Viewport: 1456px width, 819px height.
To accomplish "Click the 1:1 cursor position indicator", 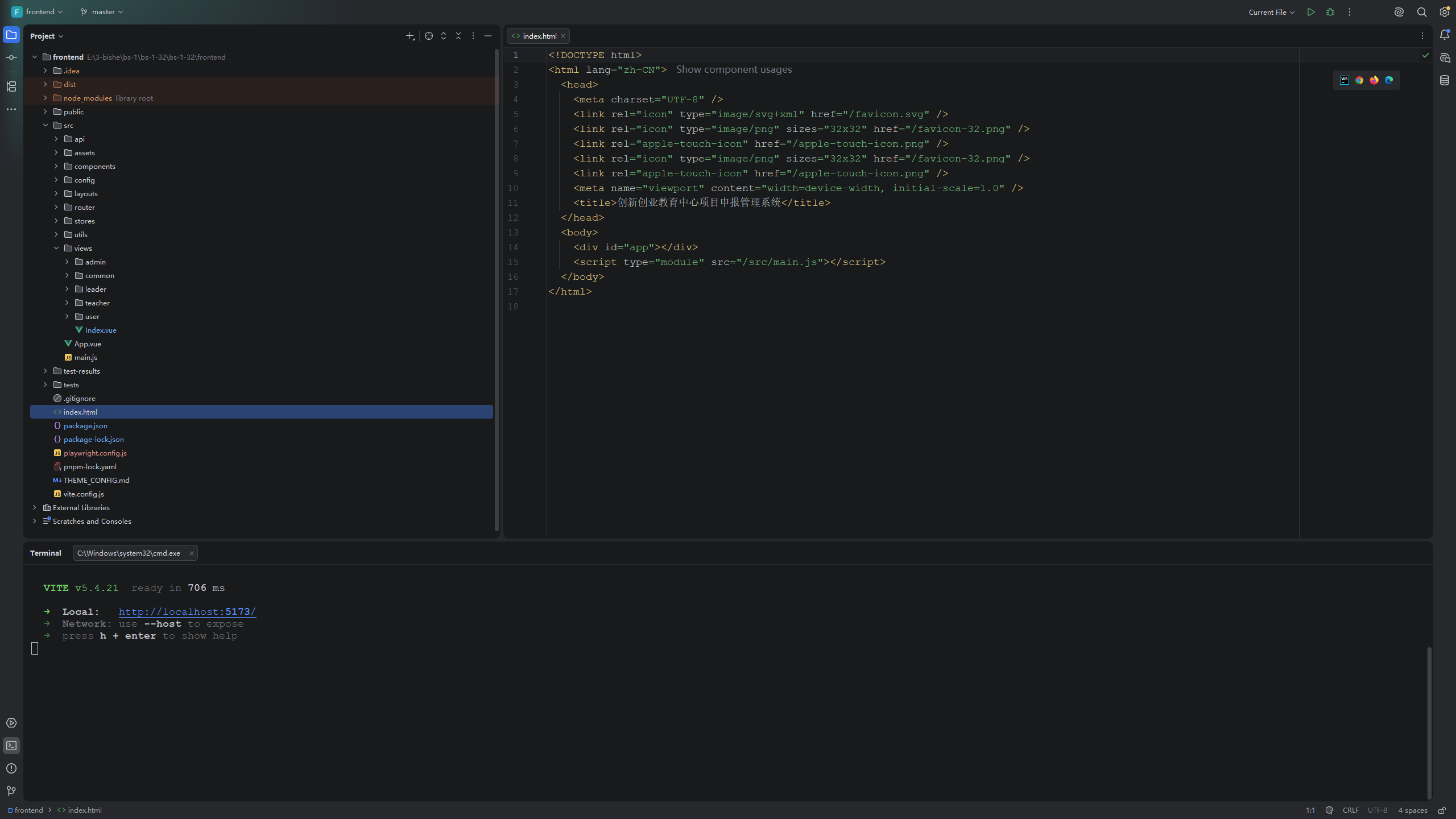I will (x=1310, y=810).
